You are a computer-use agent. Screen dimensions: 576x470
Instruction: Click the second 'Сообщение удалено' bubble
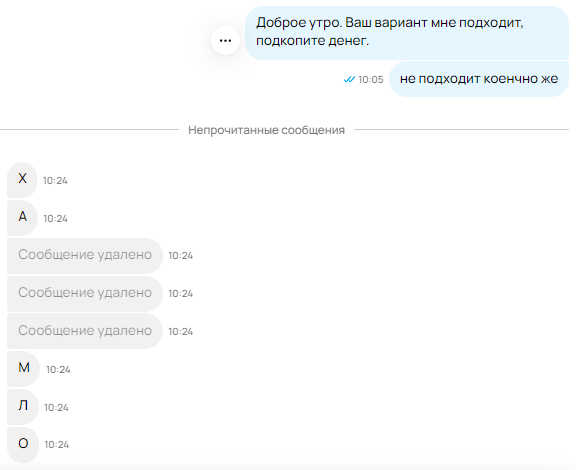[x=85, y=293]
